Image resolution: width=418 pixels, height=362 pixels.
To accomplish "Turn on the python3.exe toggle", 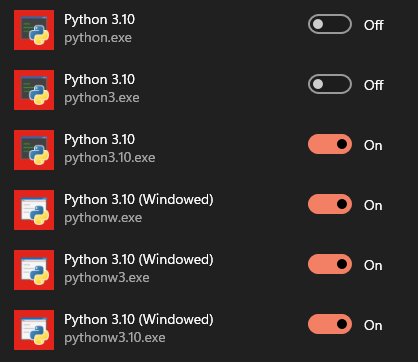I will [330, 84].
